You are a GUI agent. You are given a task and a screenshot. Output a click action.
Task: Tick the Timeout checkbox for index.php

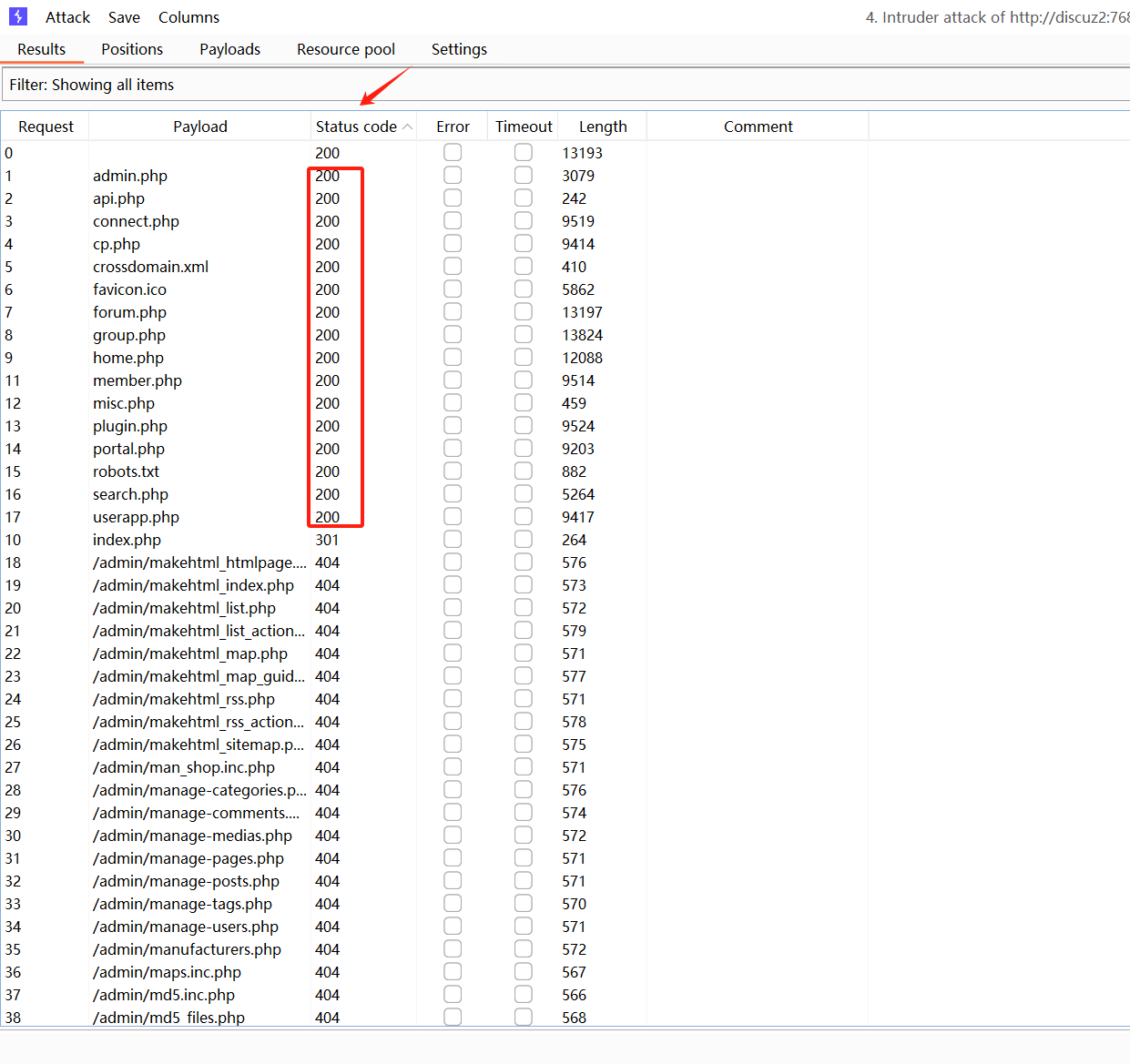(x=524, y=539)
